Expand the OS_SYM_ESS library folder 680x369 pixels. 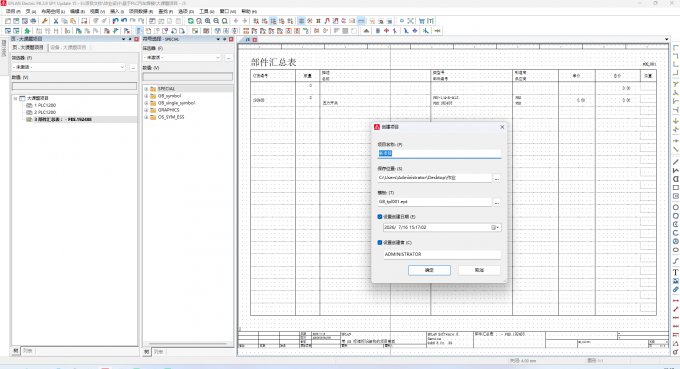click(x=146, y=117)
